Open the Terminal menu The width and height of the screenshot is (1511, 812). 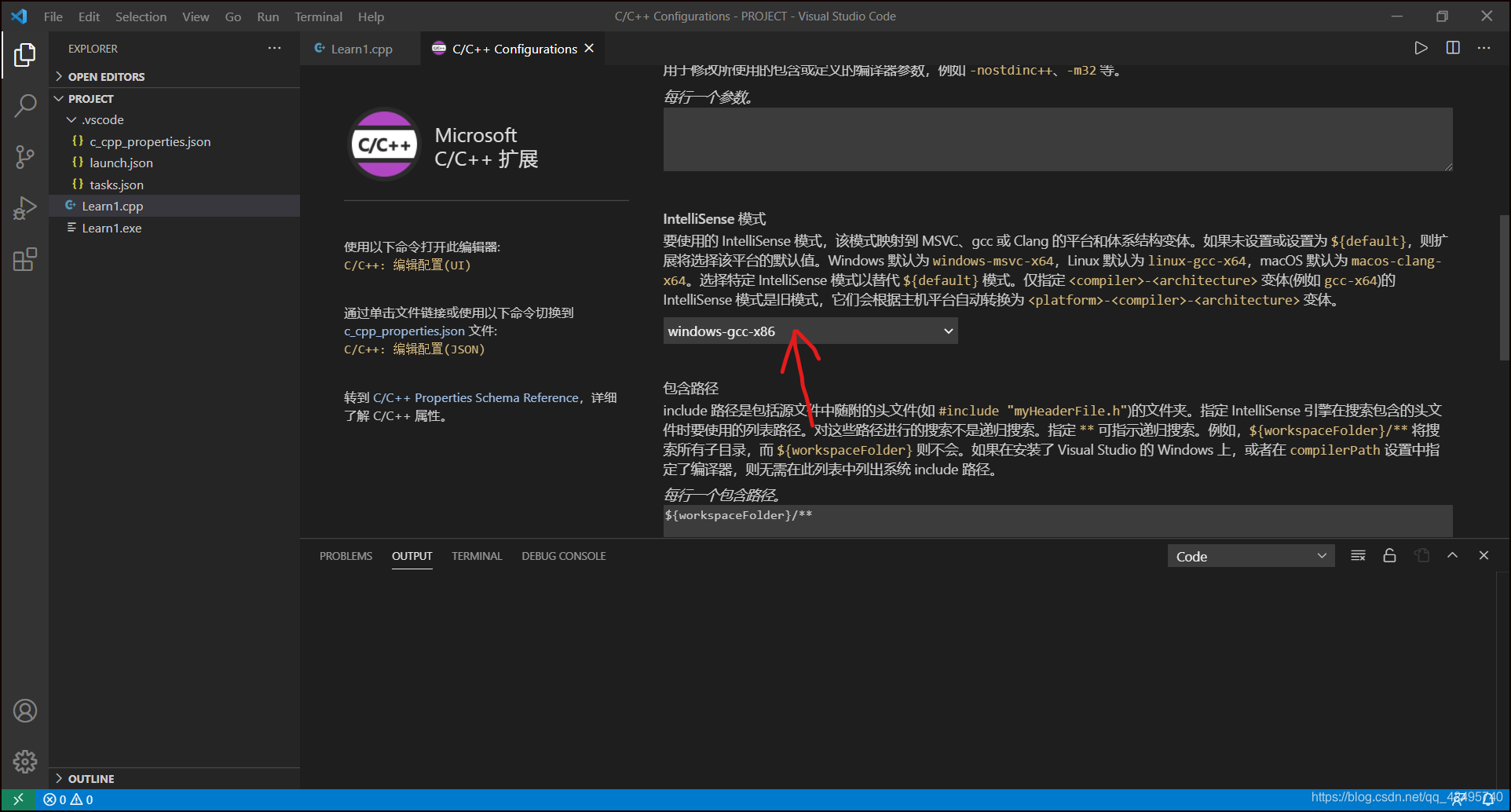[318, 16]
